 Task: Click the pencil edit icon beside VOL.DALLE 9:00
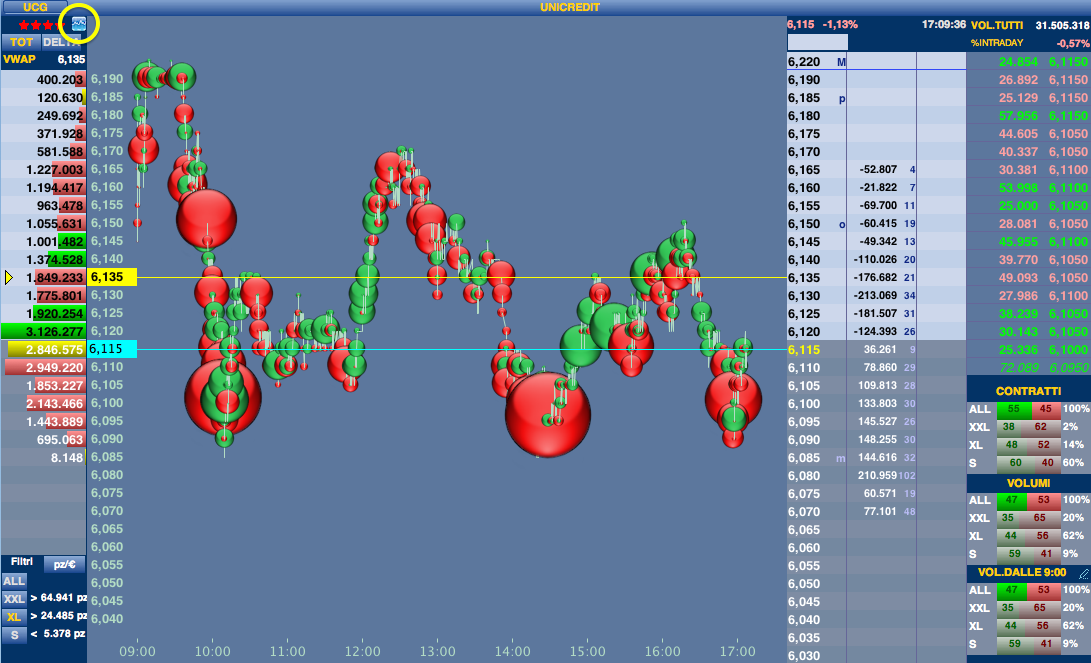point(1083,573)
